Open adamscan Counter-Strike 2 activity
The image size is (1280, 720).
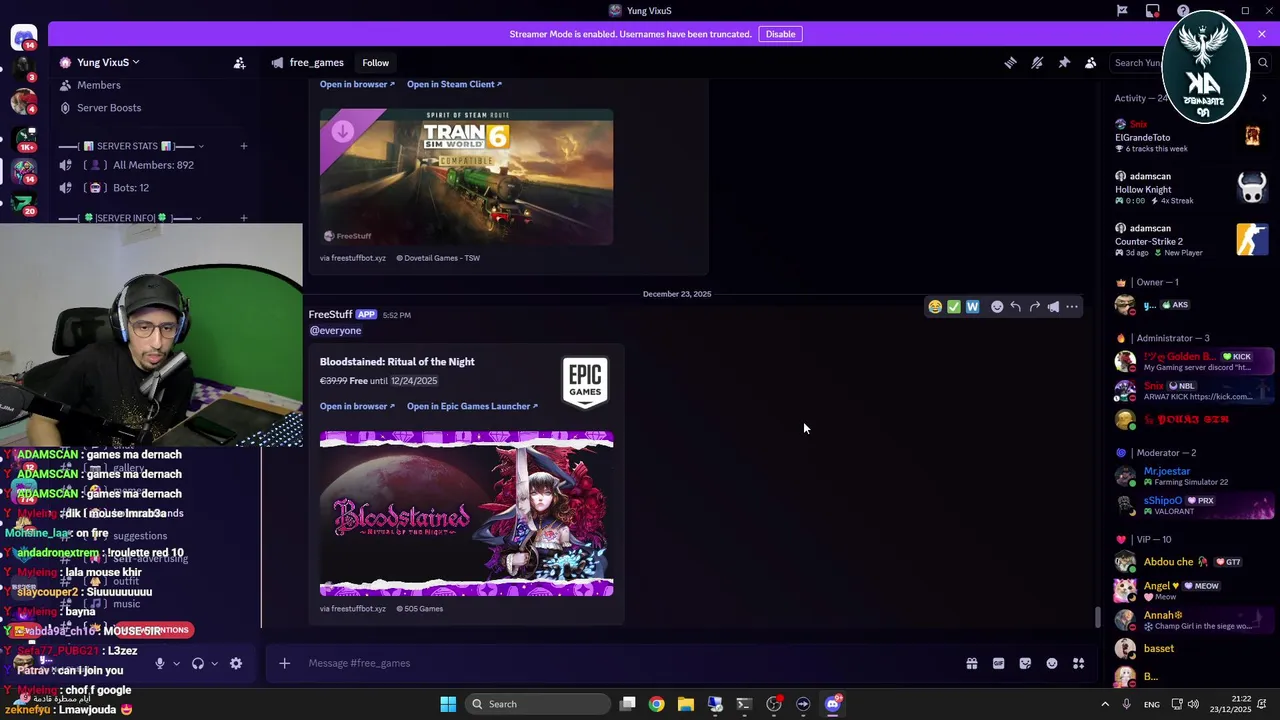click(1191, 240)
